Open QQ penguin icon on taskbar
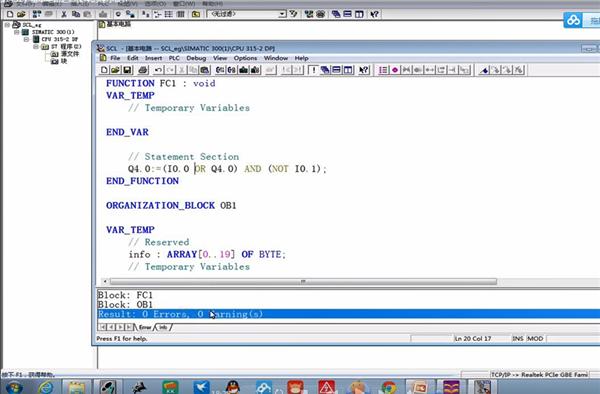 (233, 387)
